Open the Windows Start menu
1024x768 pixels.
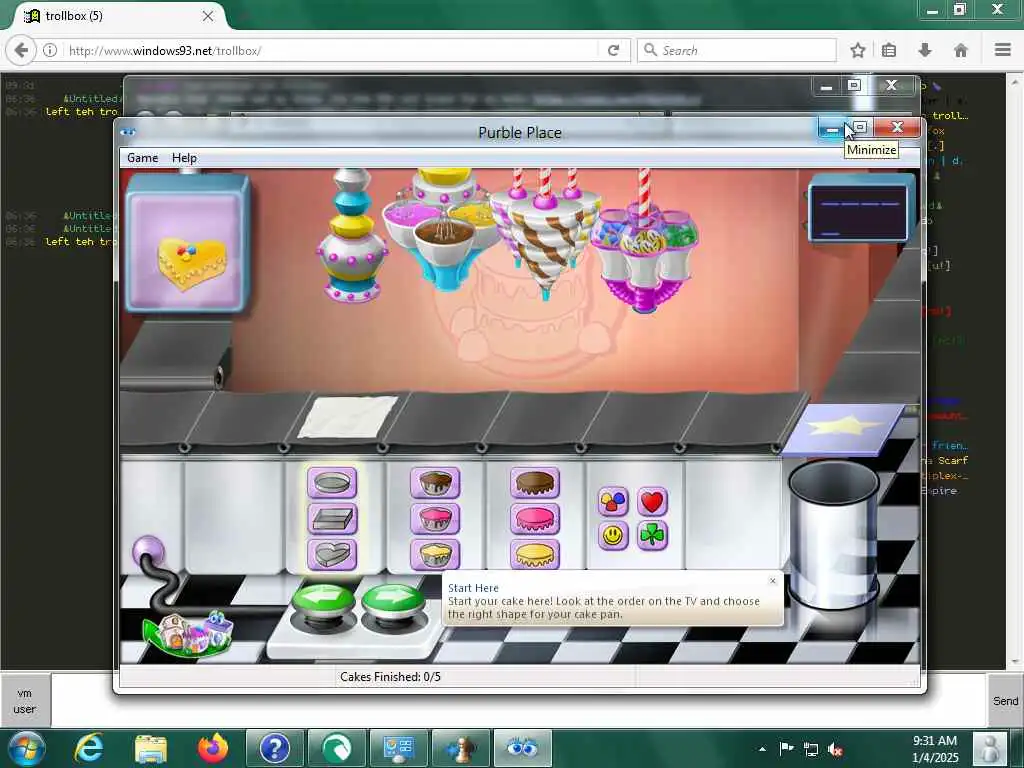(26, 748)
